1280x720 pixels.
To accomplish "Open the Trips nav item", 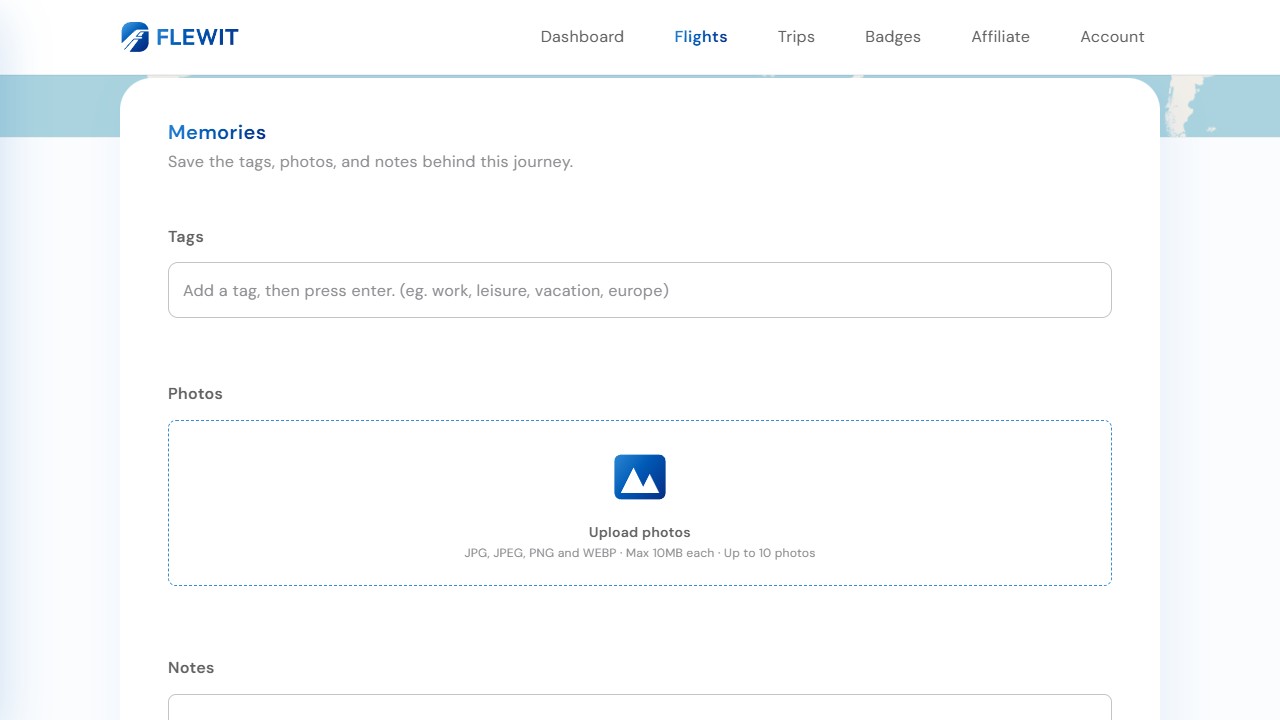I will coord(796,37).
